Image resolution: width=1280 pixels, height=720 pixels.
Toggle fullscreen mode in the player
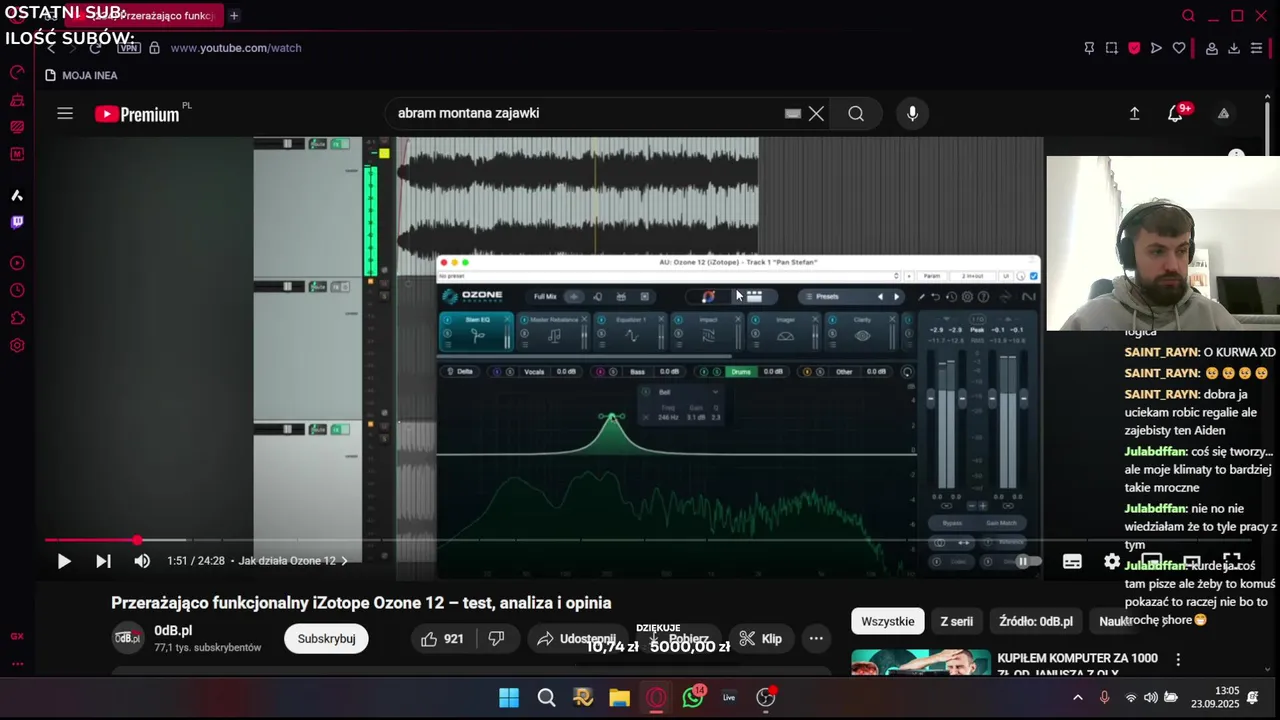tap(1232, 561)
